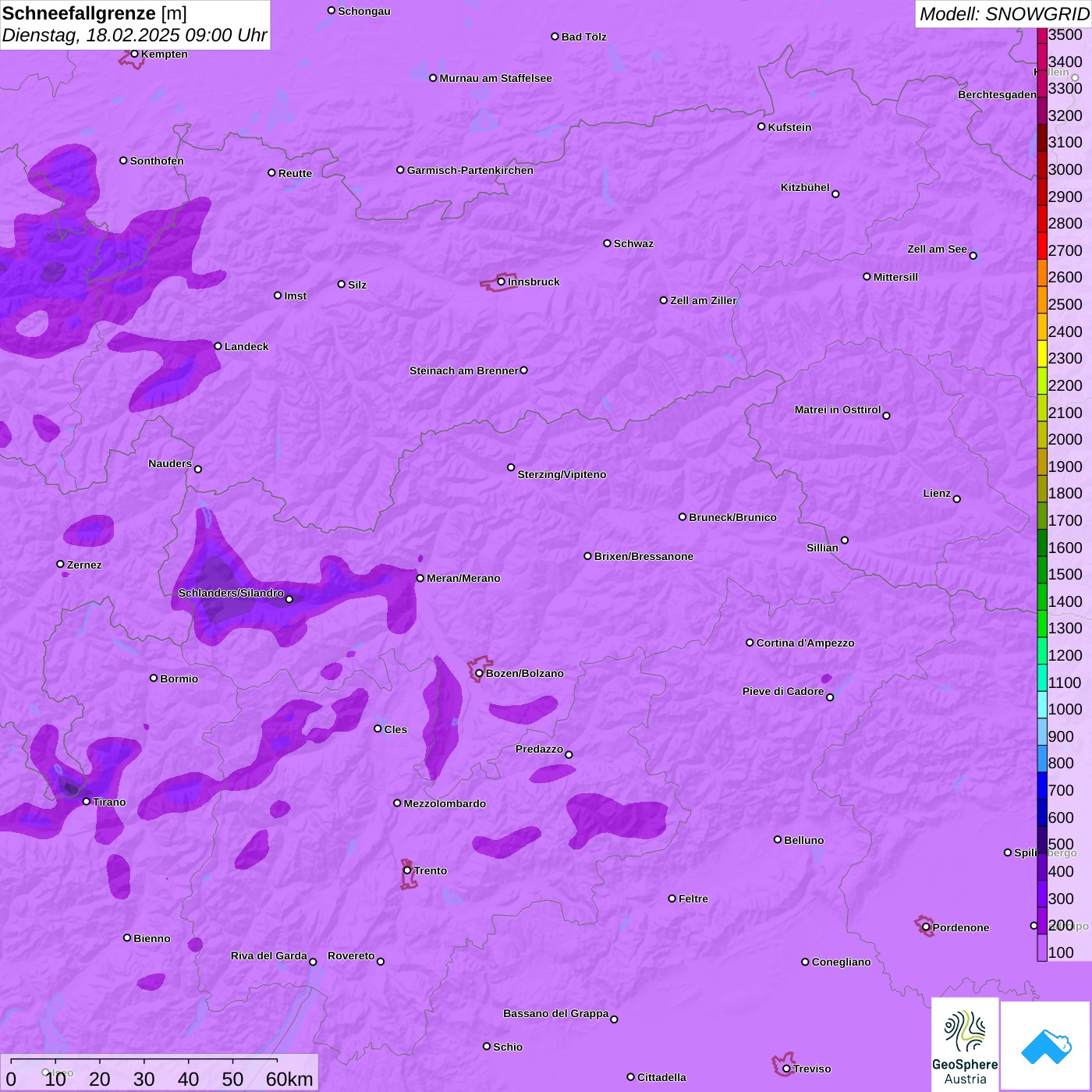
Task: Click the Berchtesgaden label
Action: click(x=998, y=94)
